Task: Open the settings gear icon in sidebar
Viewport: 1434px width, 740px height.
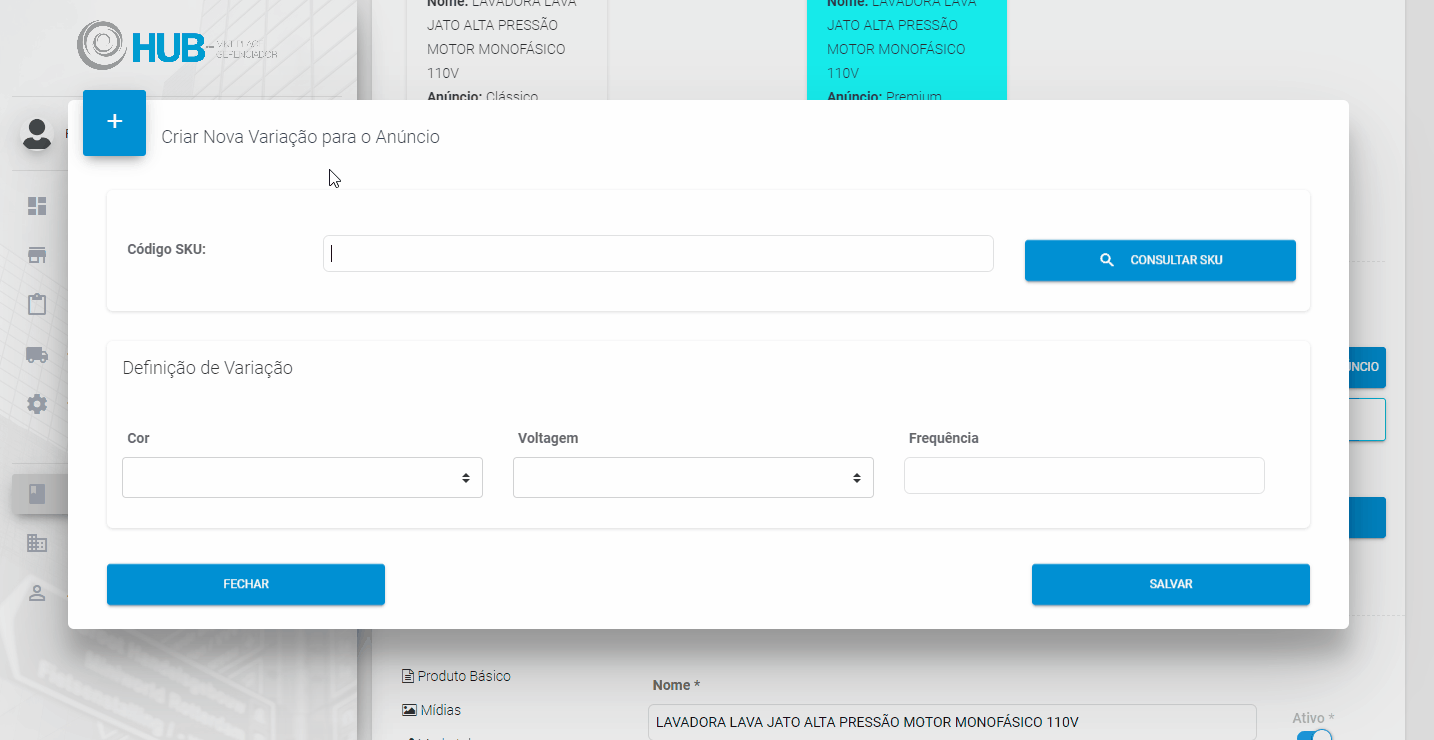Action: coord(37,404)
